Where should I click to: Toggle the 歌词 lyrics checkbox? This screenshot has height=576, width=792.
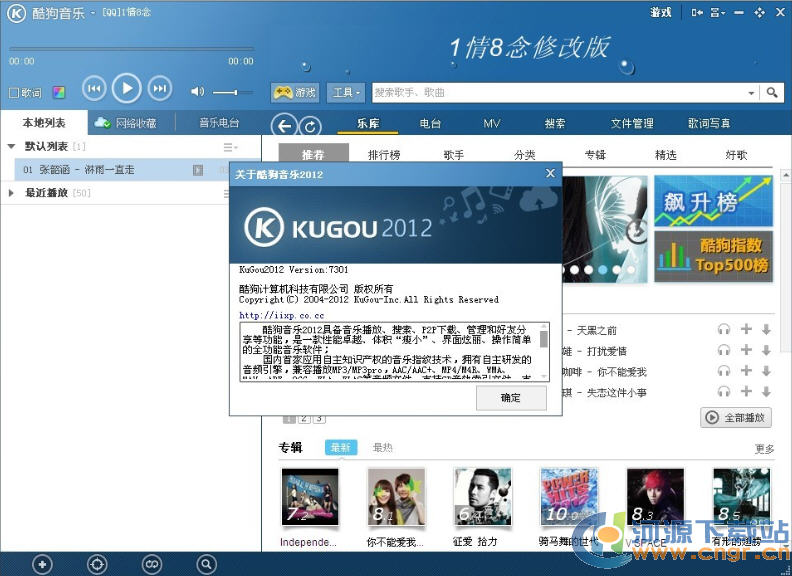14,93
